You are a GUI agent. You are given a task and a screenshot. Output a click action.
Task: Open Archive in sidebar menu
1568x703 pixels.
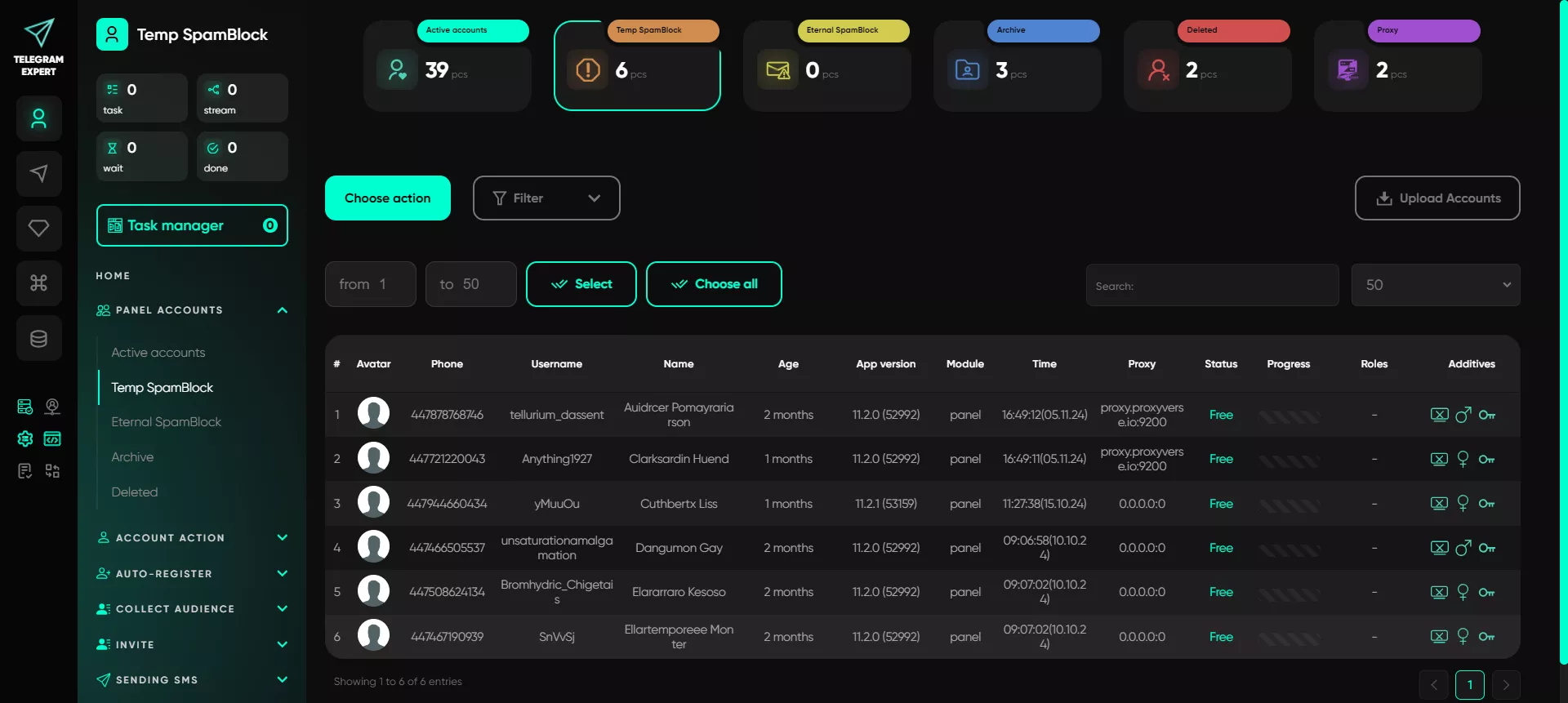point(132,457)
